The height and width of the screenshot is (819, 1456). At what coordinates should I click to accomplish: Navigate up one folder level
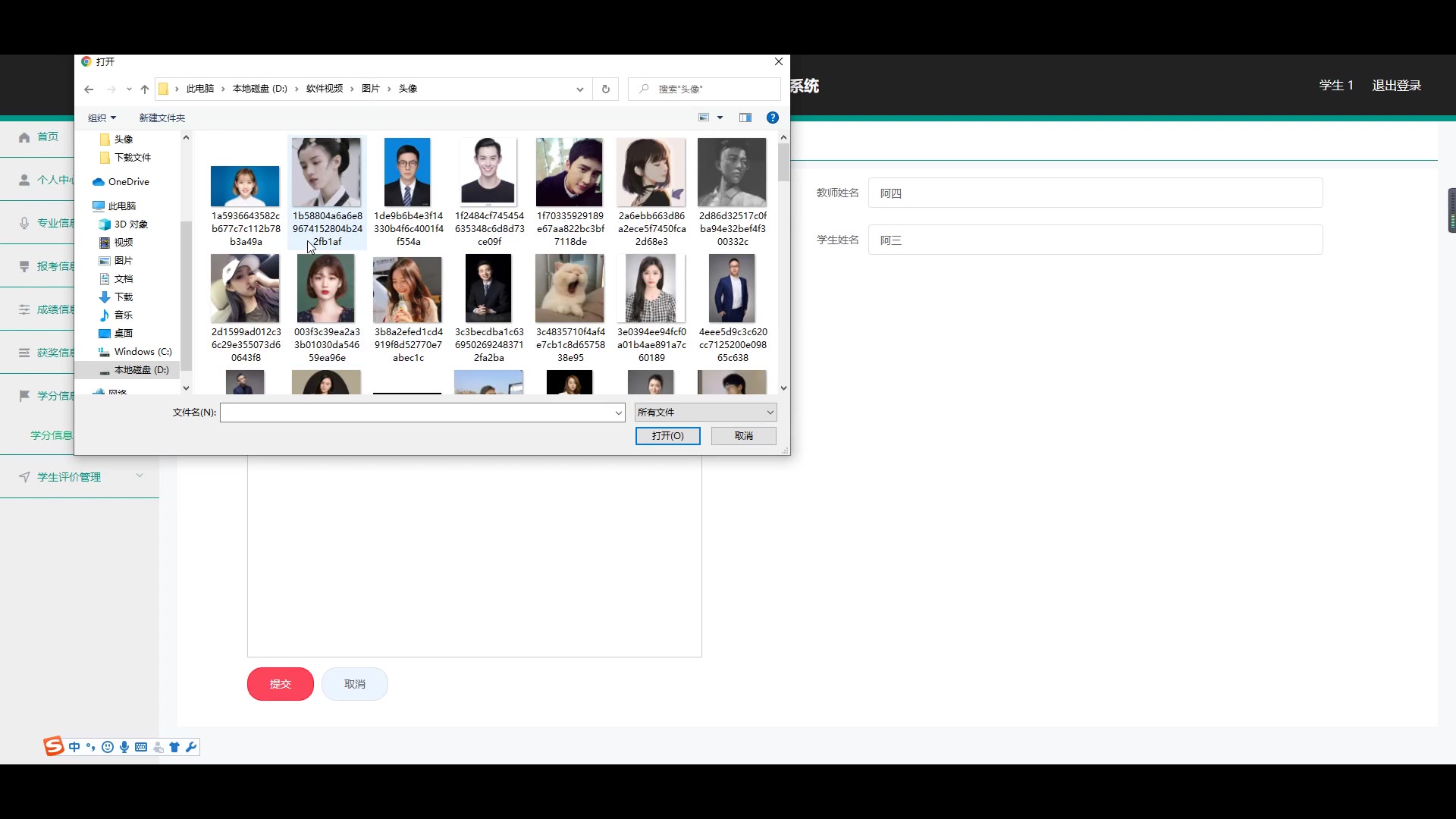click(145, 89)
